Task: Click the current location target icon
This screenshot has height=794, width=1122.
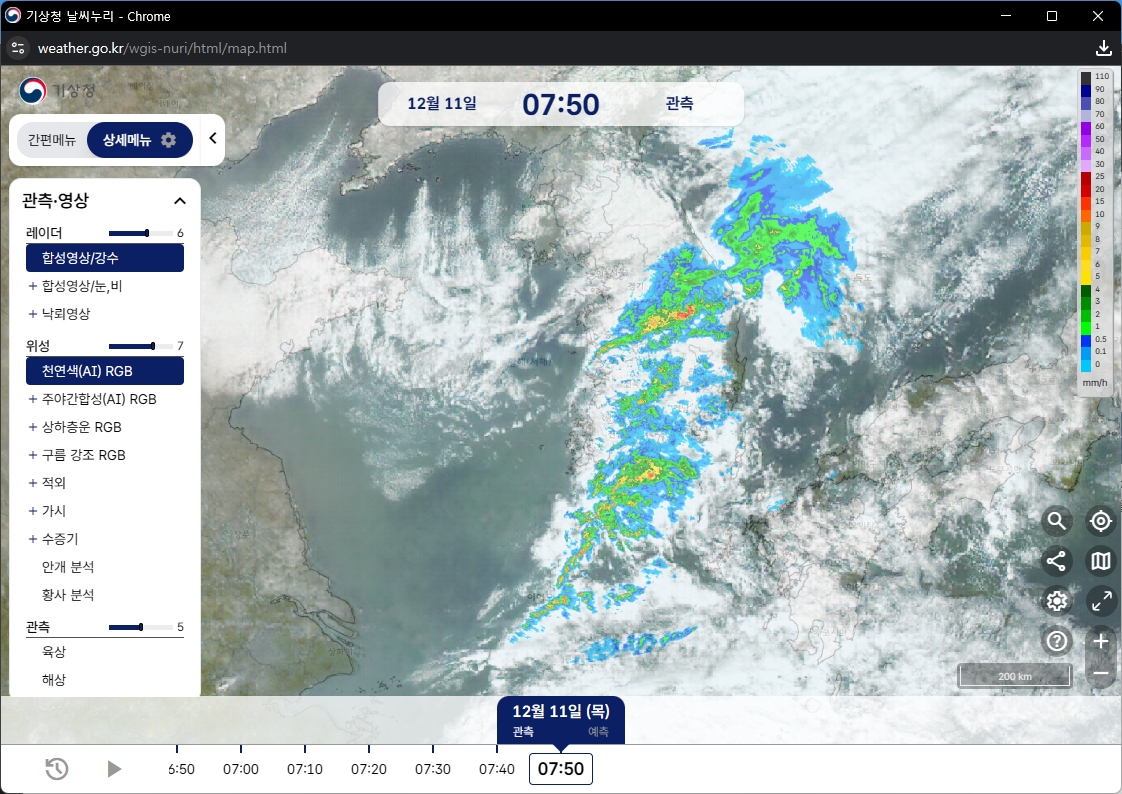Action: pos(1101,521)
